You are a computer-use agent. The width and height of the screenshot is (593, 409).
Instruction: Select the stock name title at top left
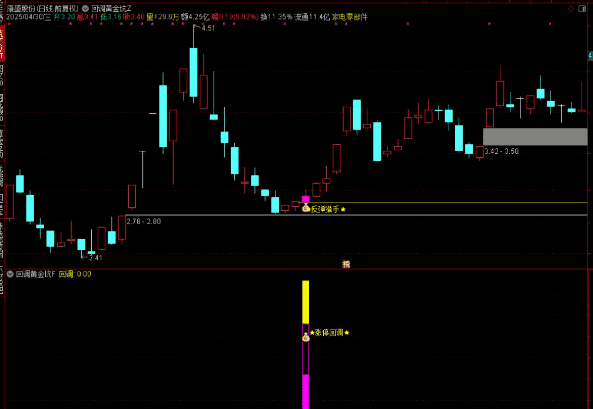[42, 8]
